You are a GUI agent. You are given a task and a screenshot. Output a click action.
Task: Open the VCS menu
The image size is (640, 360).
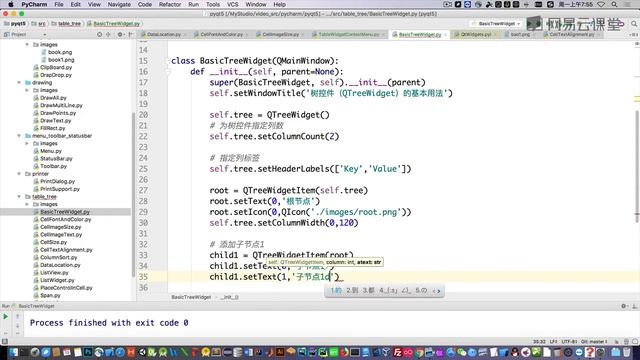(x=233, y=4)
